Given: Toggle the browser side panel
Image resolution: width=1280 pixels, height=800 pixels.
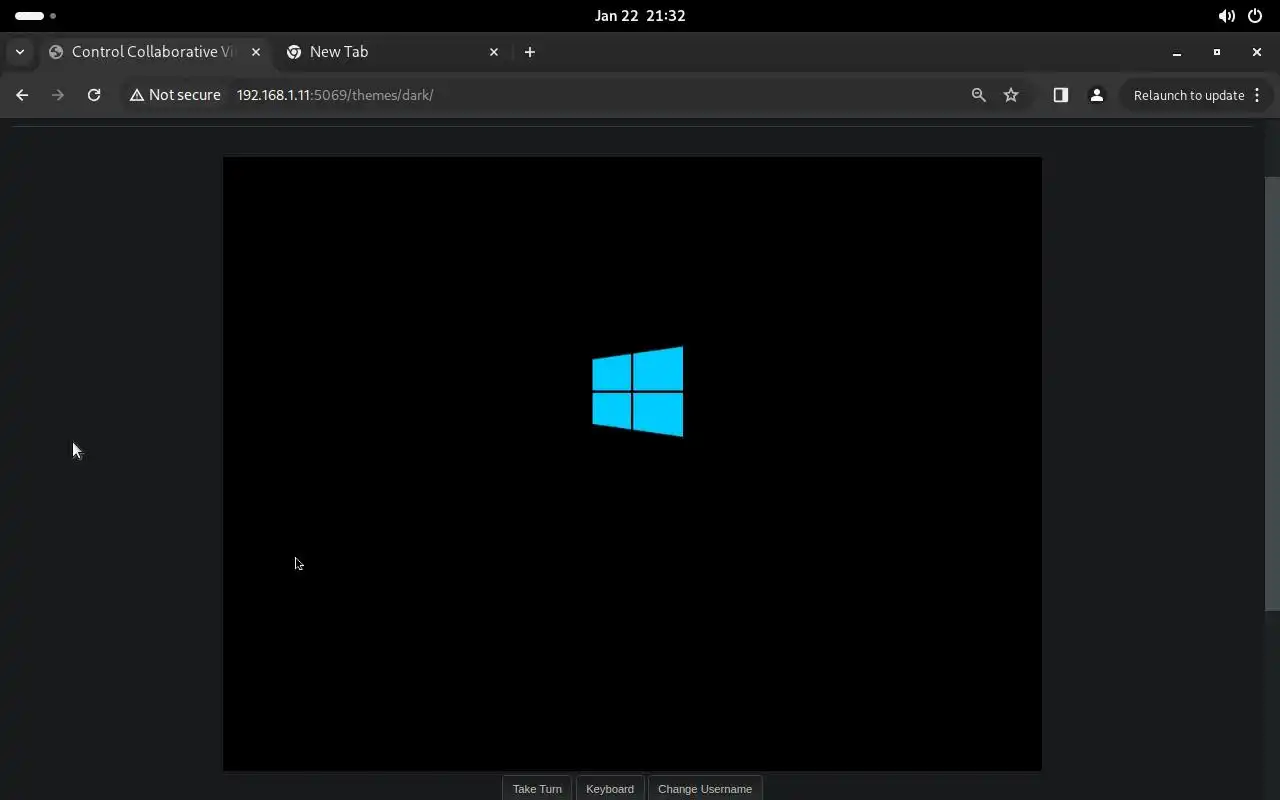Looking at the screenshot, I should click(1060, 95).
